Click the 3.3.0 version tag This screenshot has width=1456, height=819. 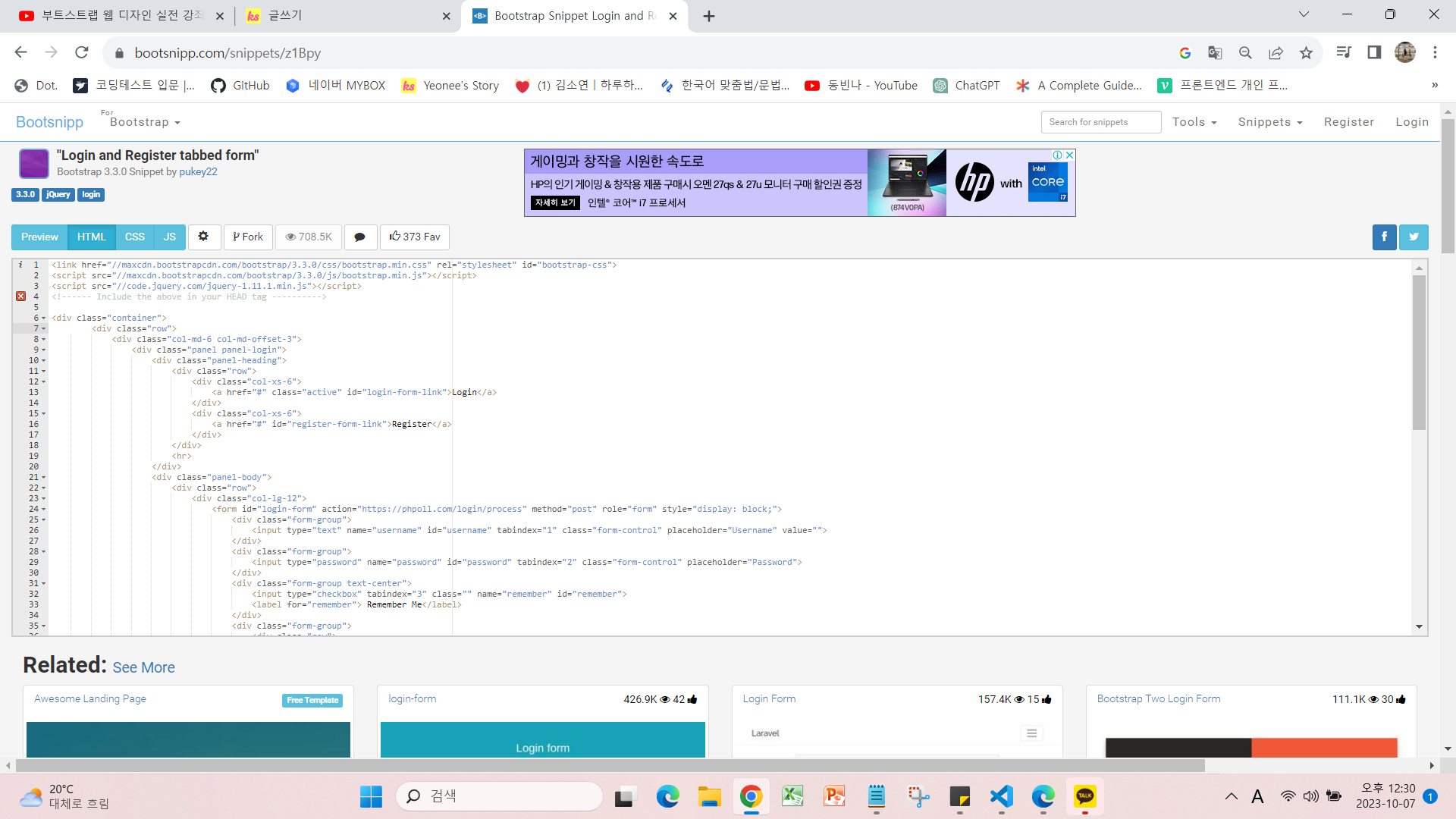pyautogui.click(x=26, y=195)
